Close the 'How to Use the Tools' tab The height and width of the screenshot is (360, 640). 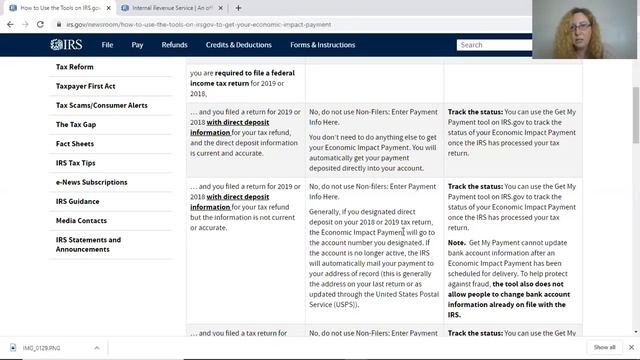tap(109, 8)
